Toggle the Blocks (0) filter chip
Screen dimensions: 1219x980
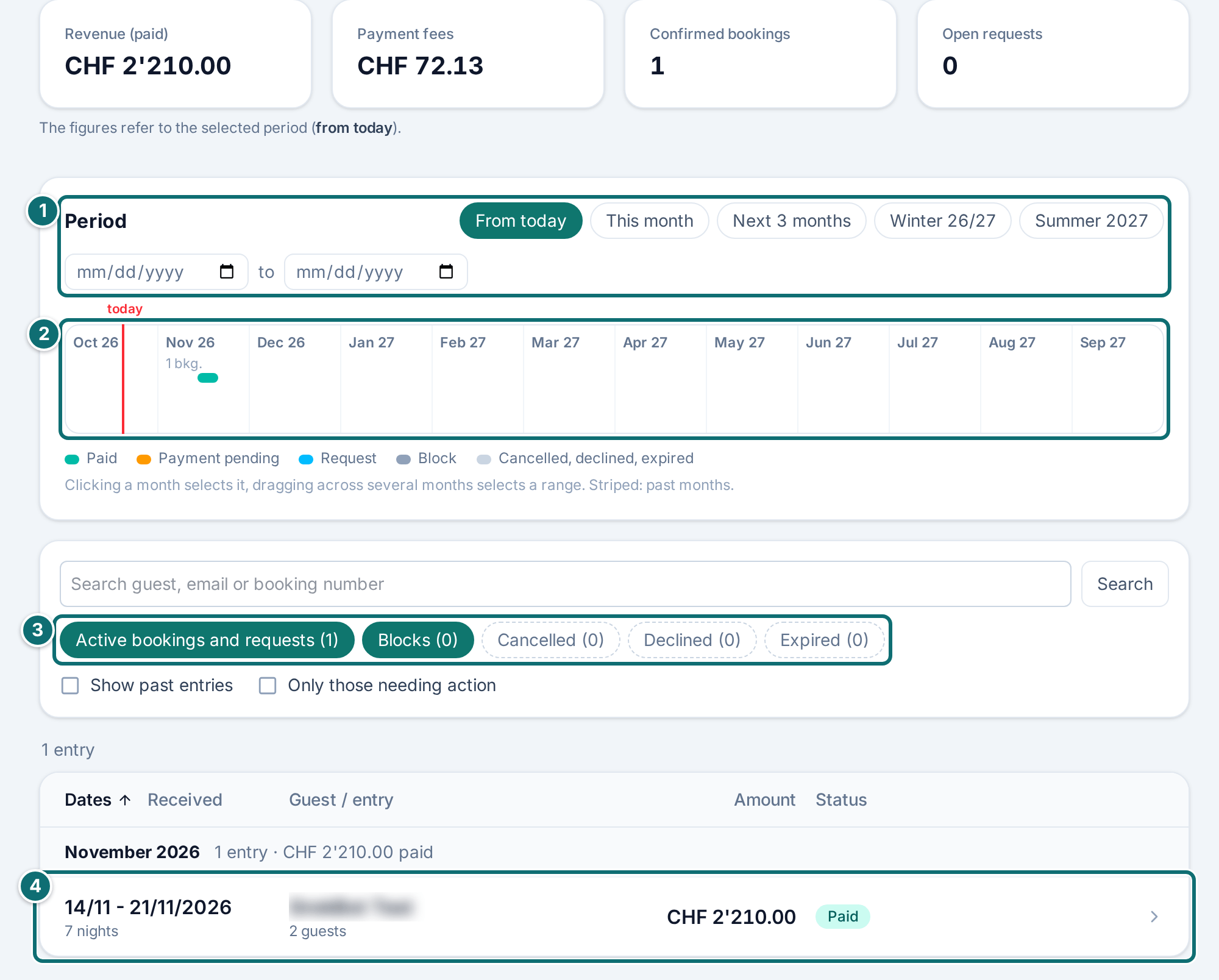(x=418, y=640)
